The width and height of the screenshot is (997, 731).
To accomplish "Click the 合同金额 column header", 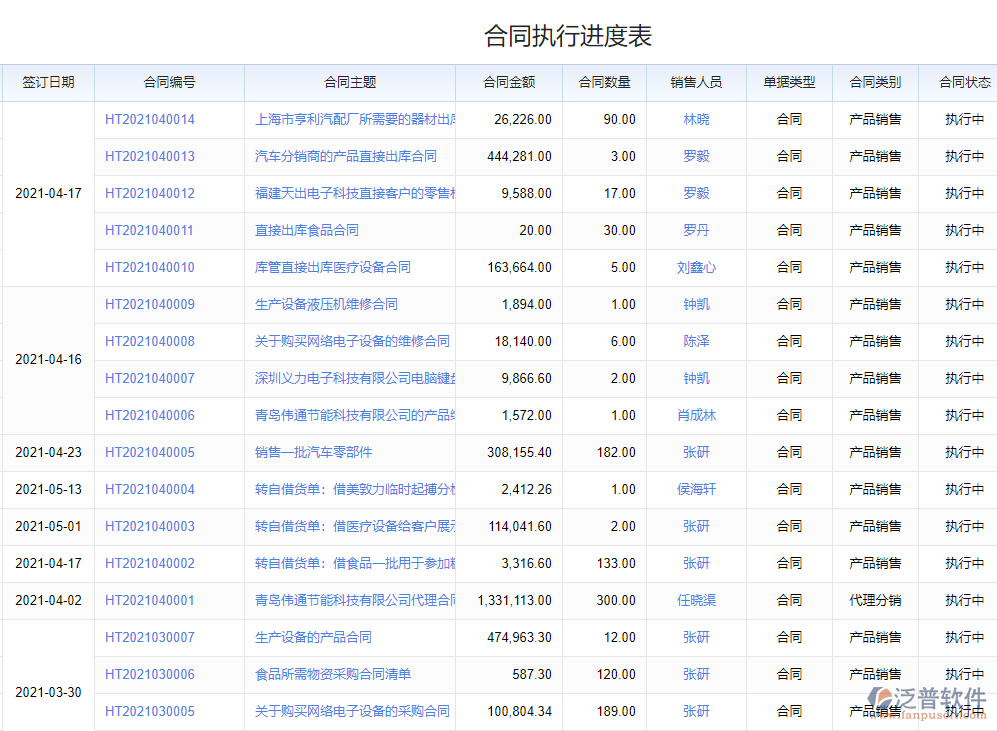I will [x=508, y=82].
